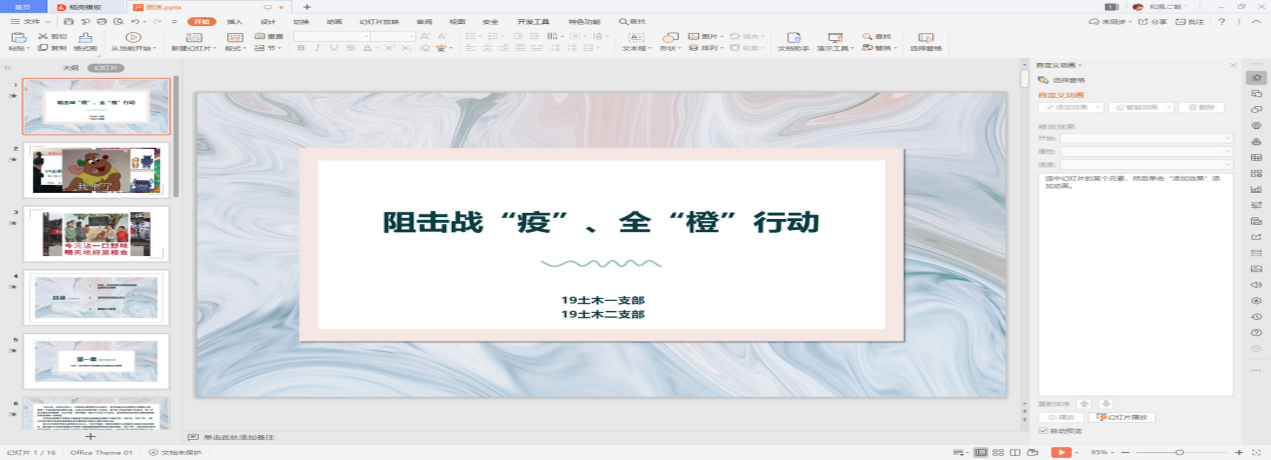This screenshot has width=1271, height=460.
Task: Open the 插入 Insert ribbon tab
Action: click(x=234, y=21)
